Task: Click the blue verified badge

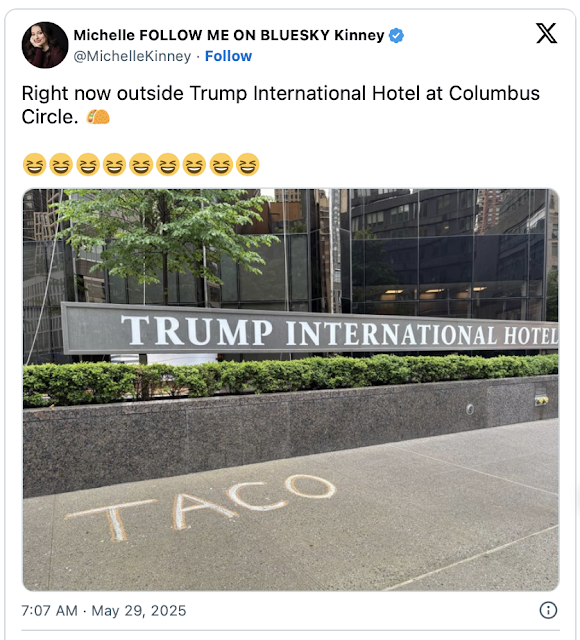Action: (x=396, y=36)
